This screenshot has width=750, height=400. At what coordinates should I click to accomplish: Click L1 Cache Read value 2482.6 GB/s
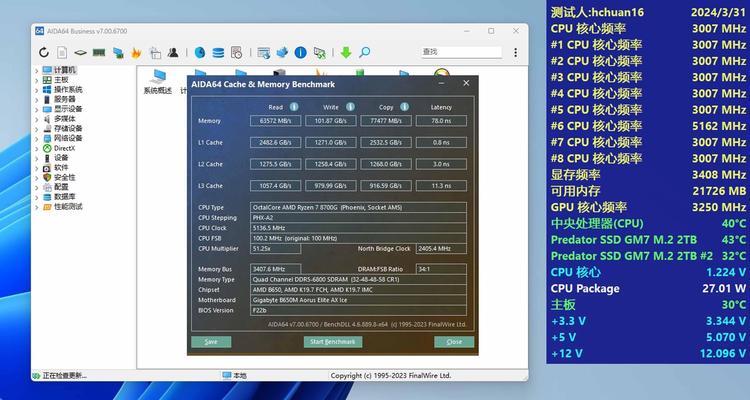[276, 142]
